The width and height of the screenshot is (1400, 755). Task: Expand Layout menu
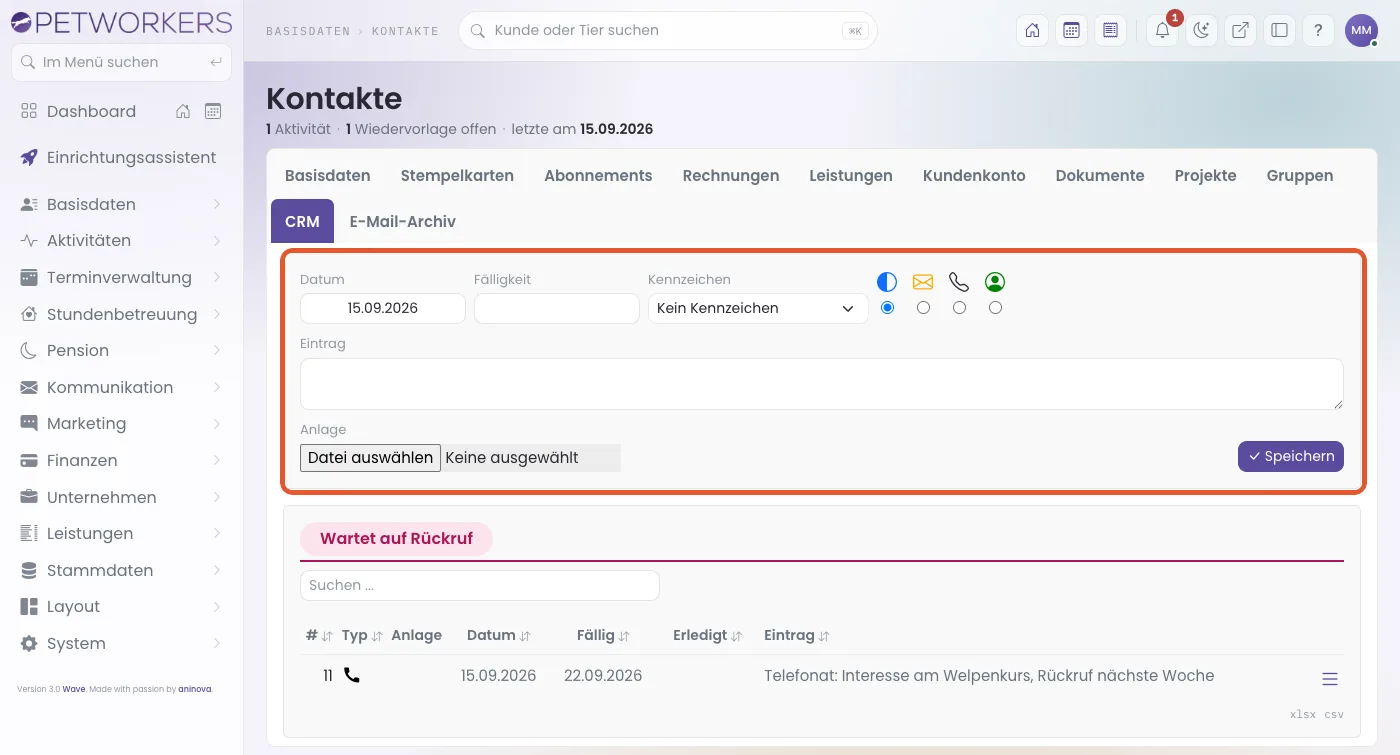tap(120, 606)
